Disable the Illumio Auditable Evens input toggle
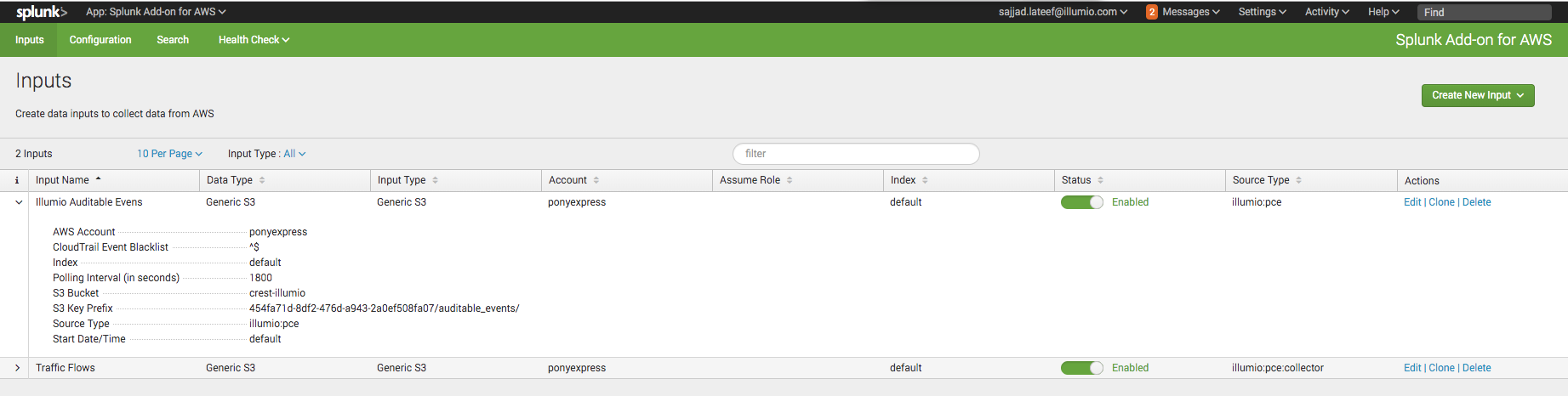The width and height of the screenshot is (1568, 396). click(1081, 202)
